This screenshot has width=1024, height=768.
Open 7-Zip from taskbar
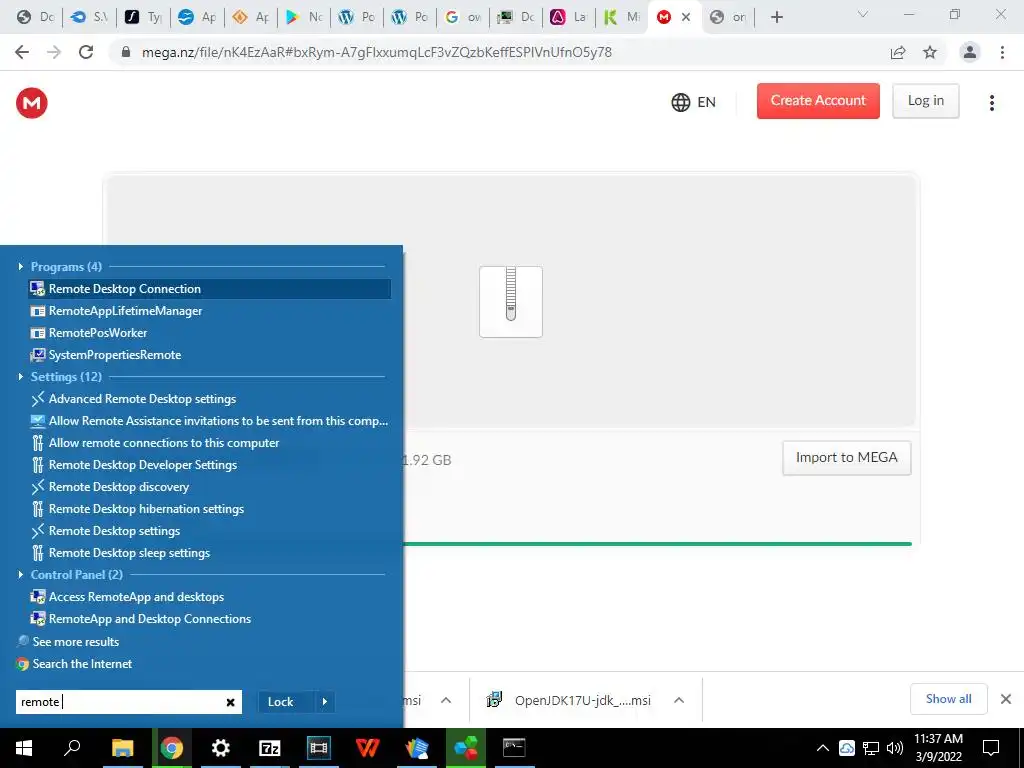[x=270, y=748]
